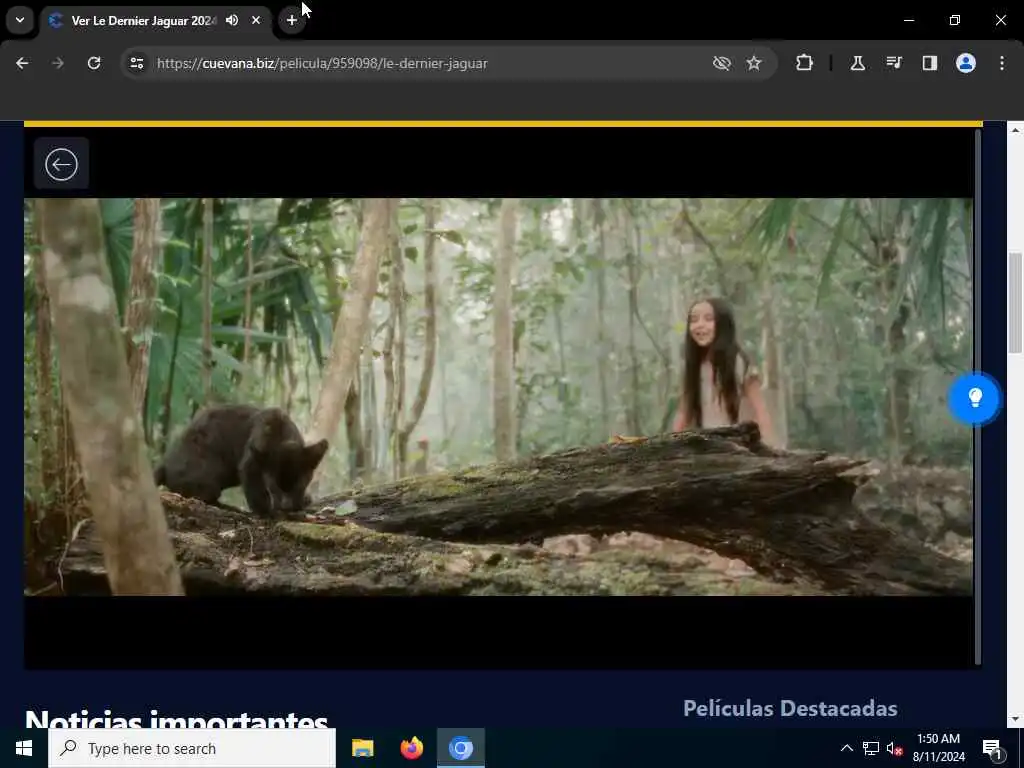This screenshot has width=1024, height=768.
Task: Click the video frame of the movie
Action: coord(498,397)
